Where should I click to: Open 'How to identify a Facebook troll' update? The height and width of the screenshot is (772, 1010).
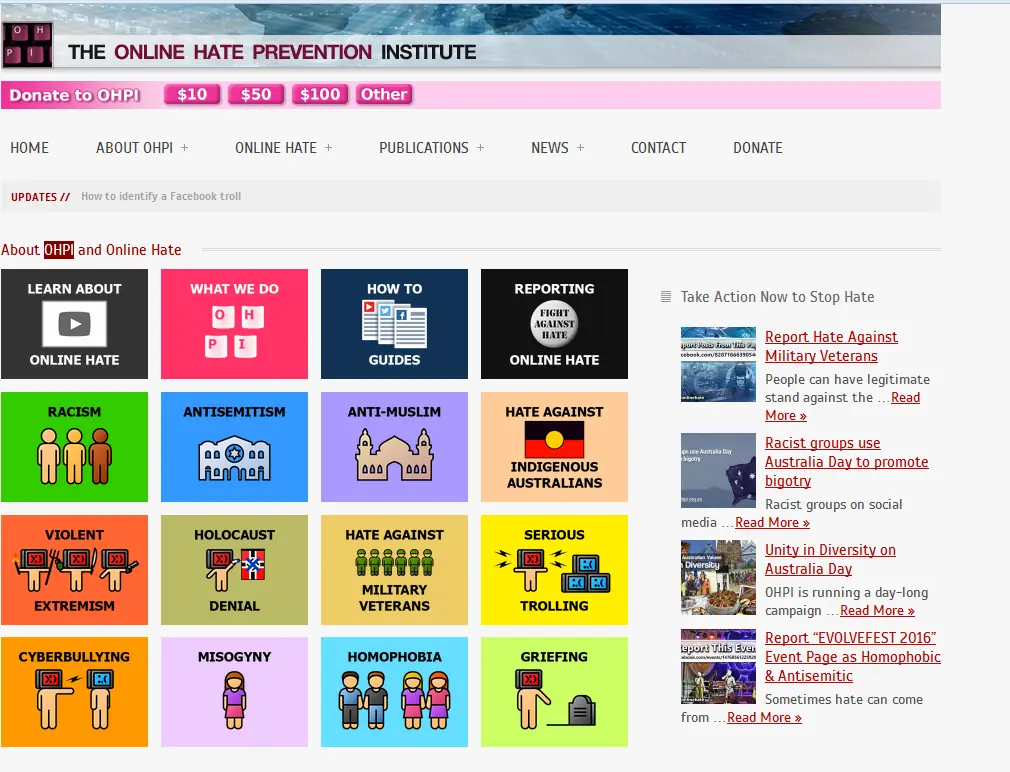(x=161, y=196)
